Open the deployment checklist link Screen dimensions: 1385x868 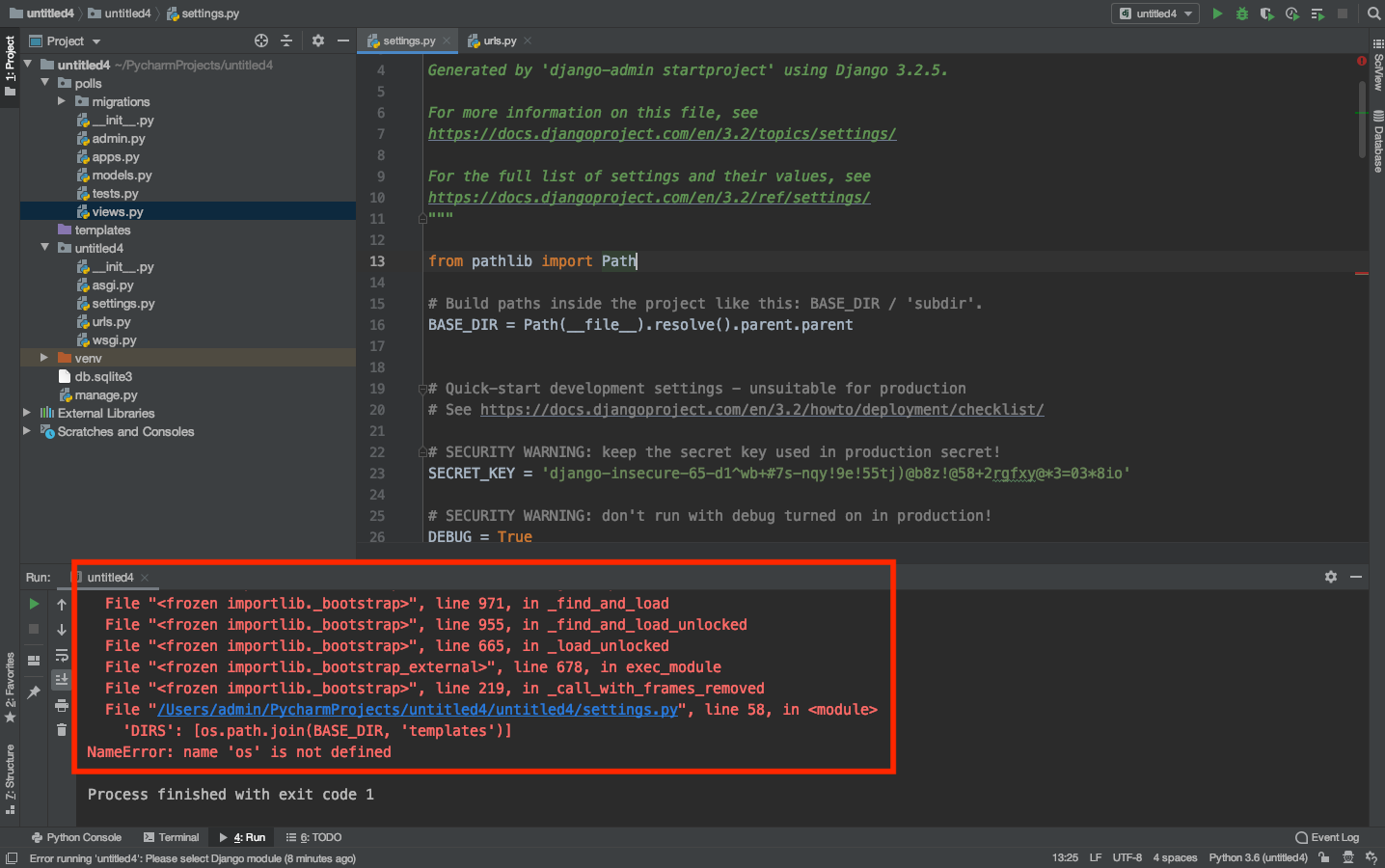[x=762, y=410]
